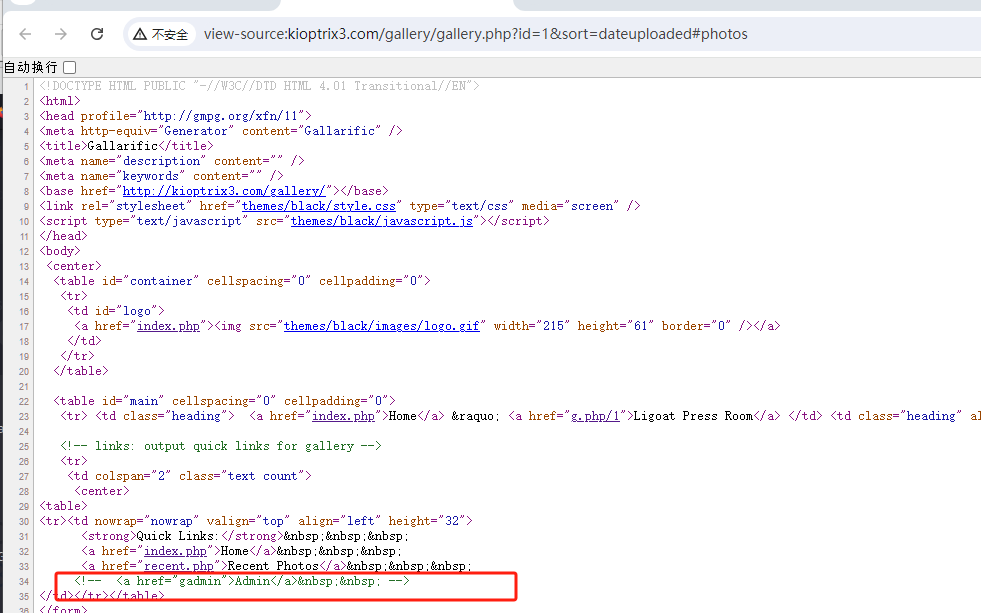The width and height of the screenshot is (981, 613).
Task: Open the themes/black/javascript.js link
Action: point(382,221)
